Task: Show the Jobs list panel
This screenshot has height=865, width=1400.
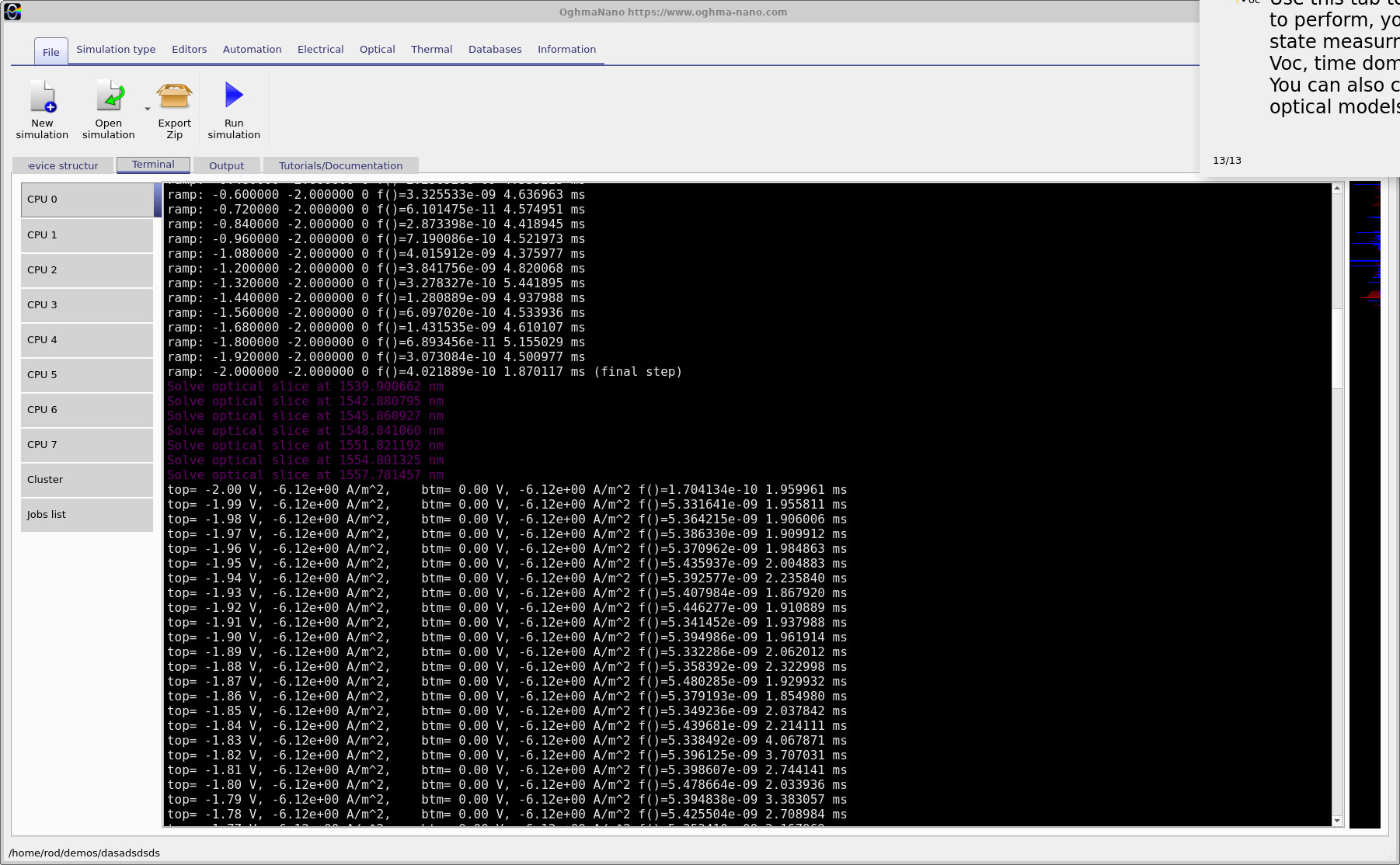Action: tap(87, 515)
